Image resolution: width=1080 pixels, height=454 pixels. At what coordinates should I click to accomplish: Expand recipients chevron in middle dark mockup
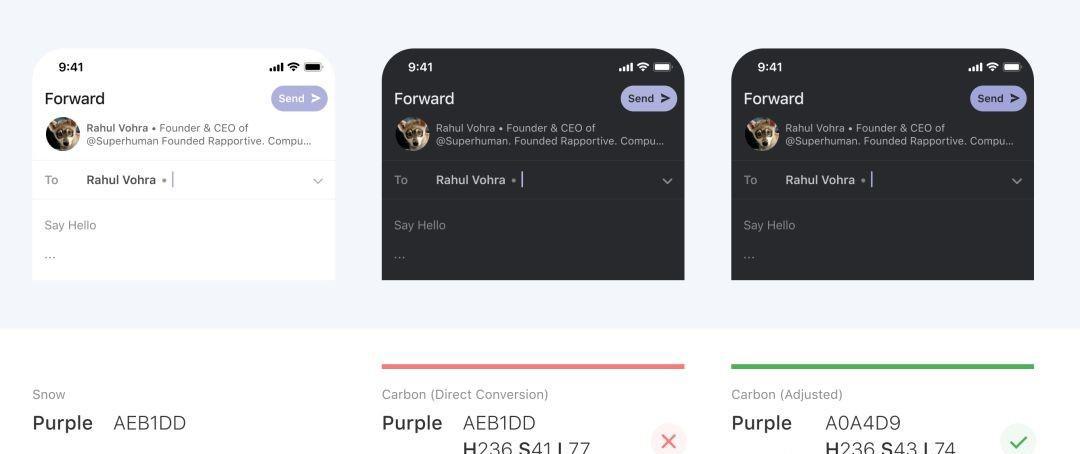coord(667,181)
